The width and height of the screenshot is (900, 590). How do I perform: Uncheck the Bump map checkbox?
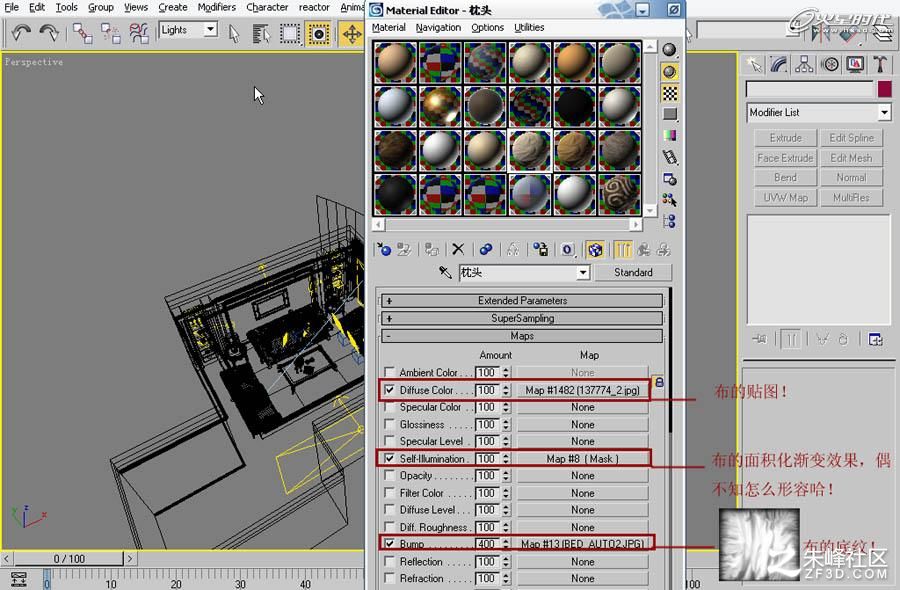coord(390,543)
